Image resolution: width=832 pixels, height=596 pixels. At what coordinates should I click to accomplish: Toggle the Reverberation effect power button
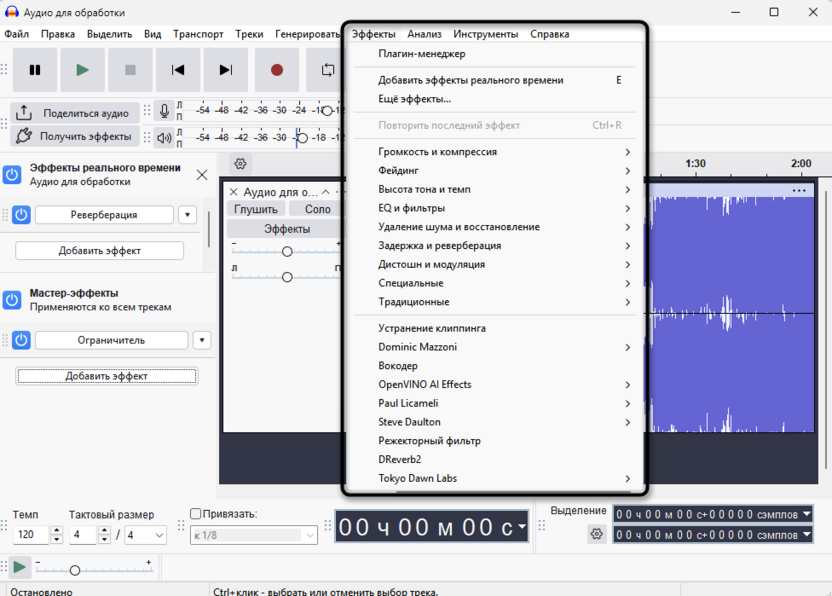click(x=21, y=215)
